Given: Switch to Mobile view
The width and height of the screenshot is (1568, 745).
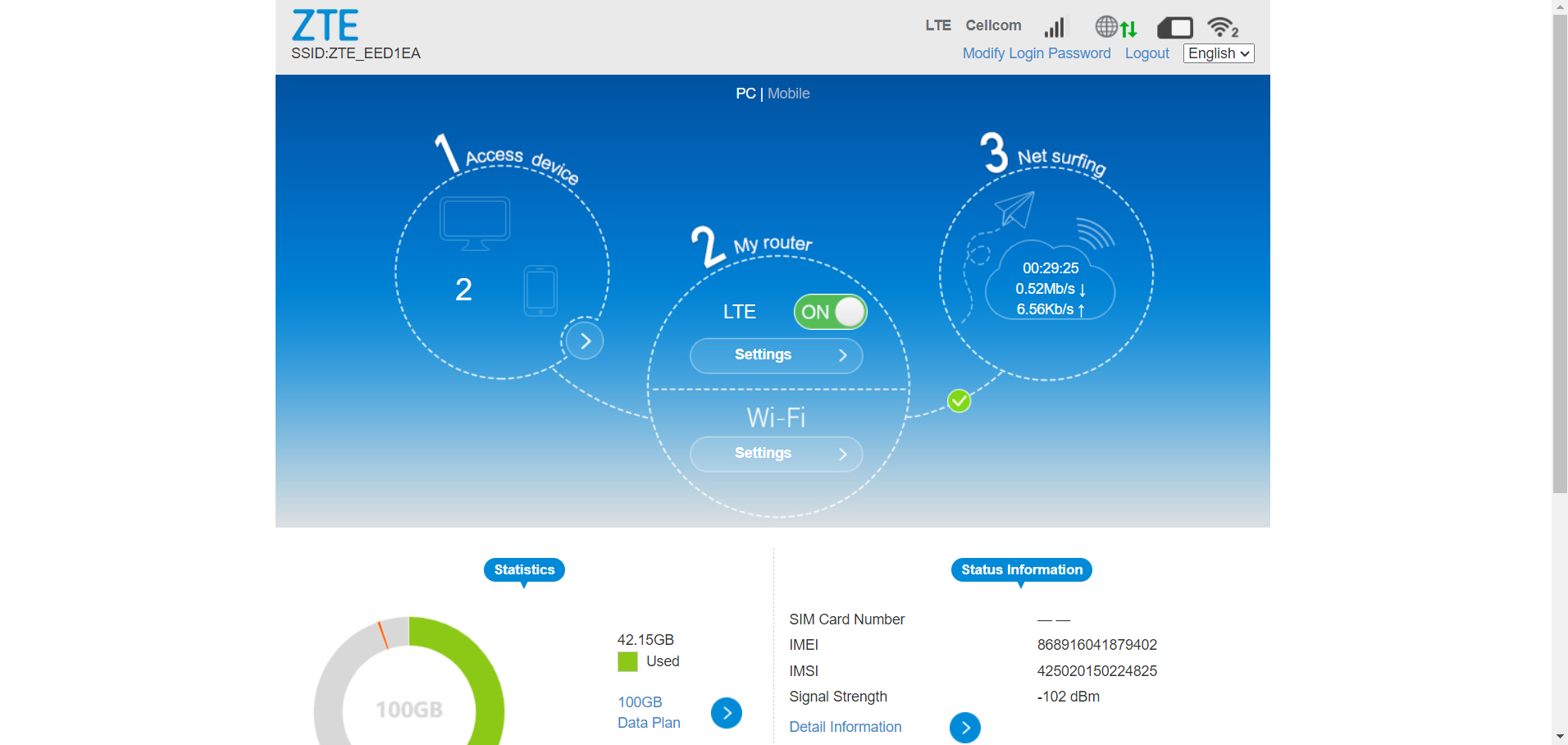Looking at the screenshot, I should point(789,94).
